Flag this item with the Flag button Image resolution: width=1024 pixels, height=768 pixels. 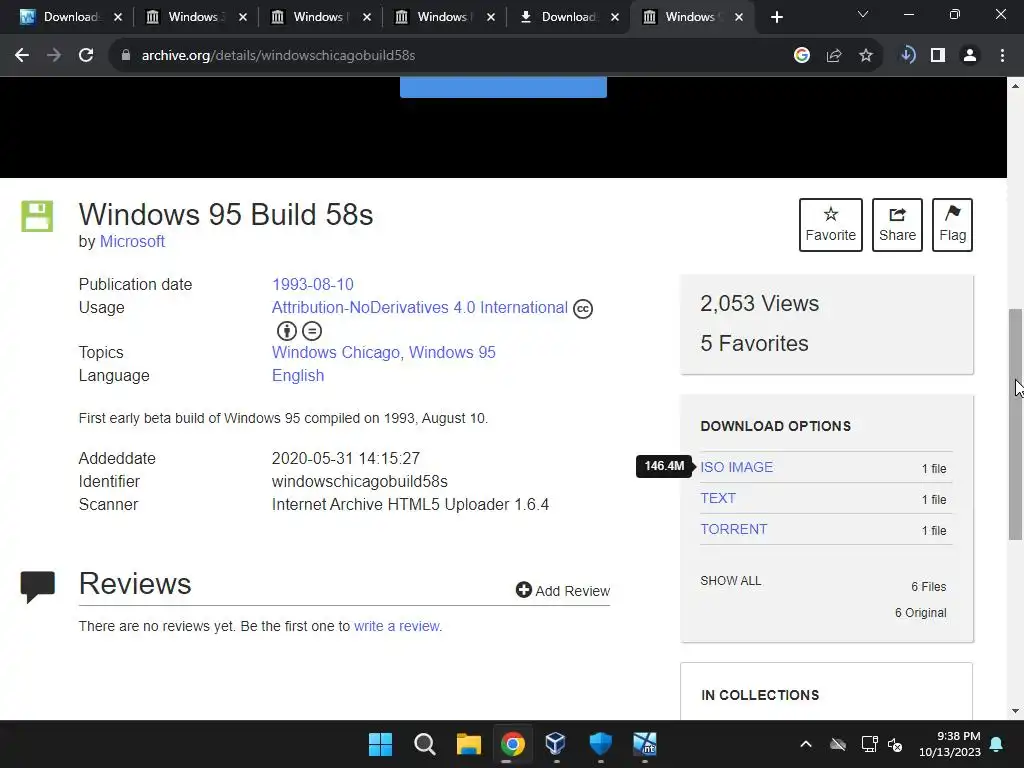click(x=952, y=225)
